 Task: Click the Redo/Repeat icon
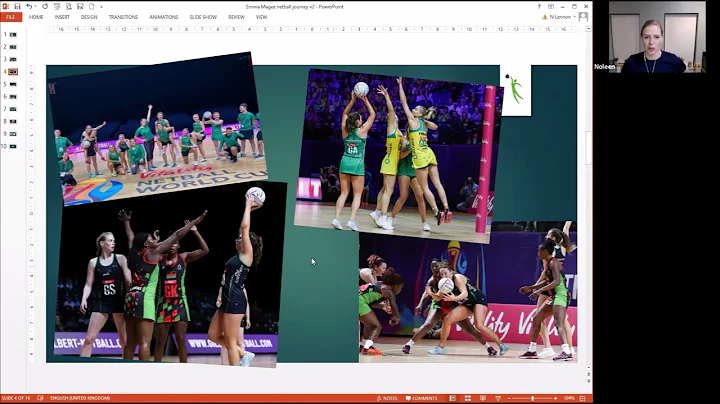click(45, 6)
